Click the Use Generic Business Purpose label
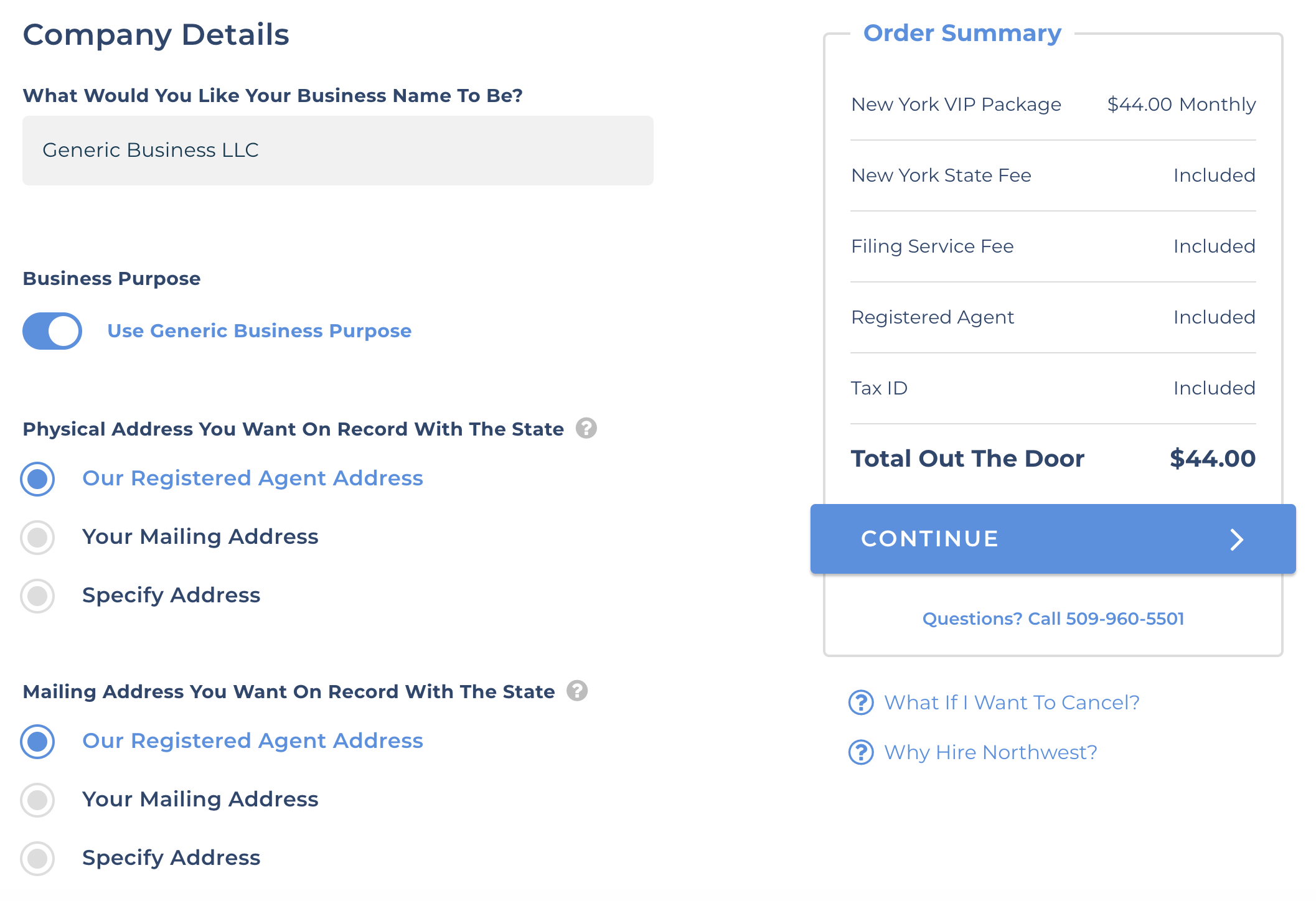This screenshot has height=901, width=1316. [259, 331]
